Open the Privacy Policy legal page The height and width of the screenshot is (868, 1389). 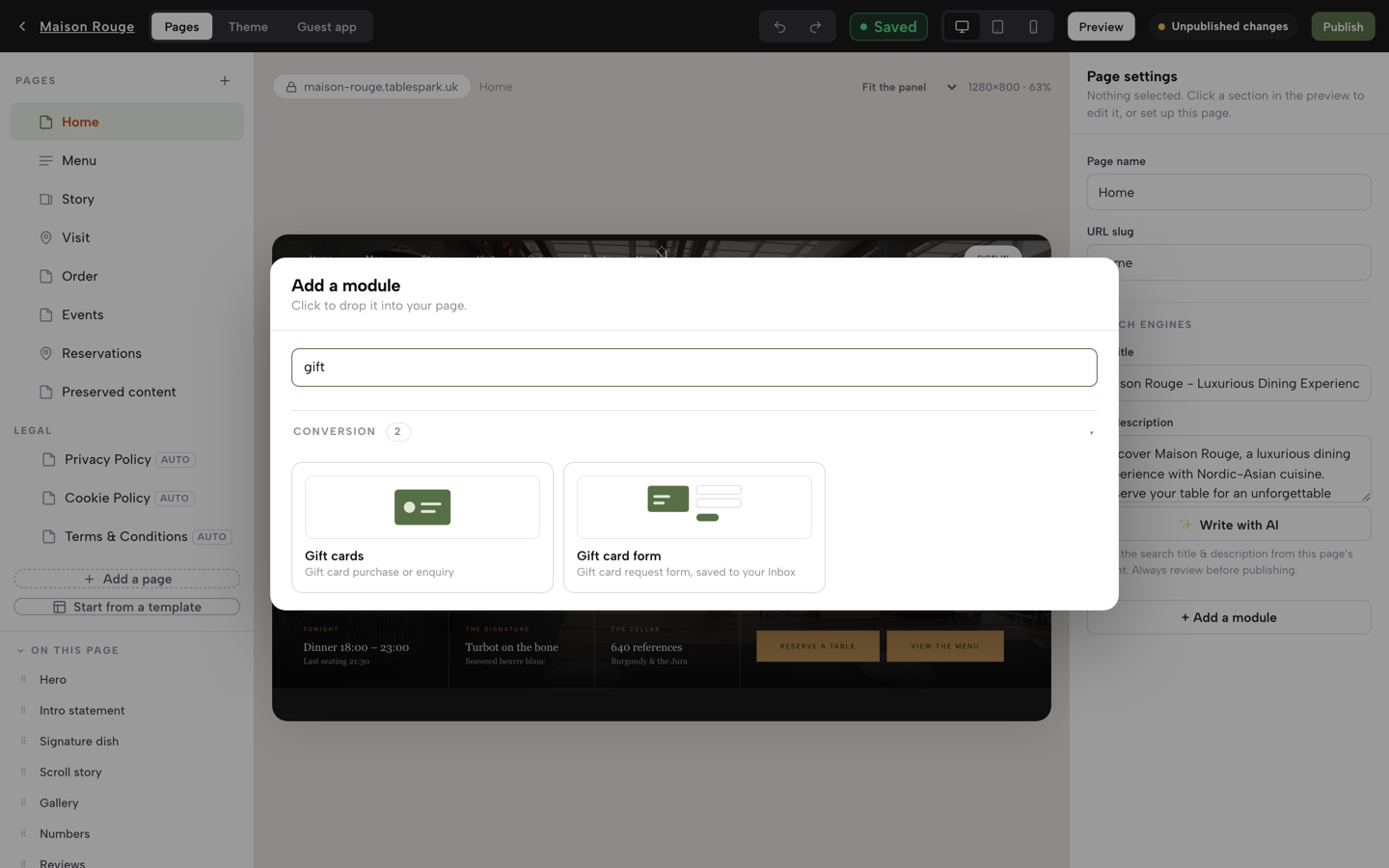(x=126, y=459)
